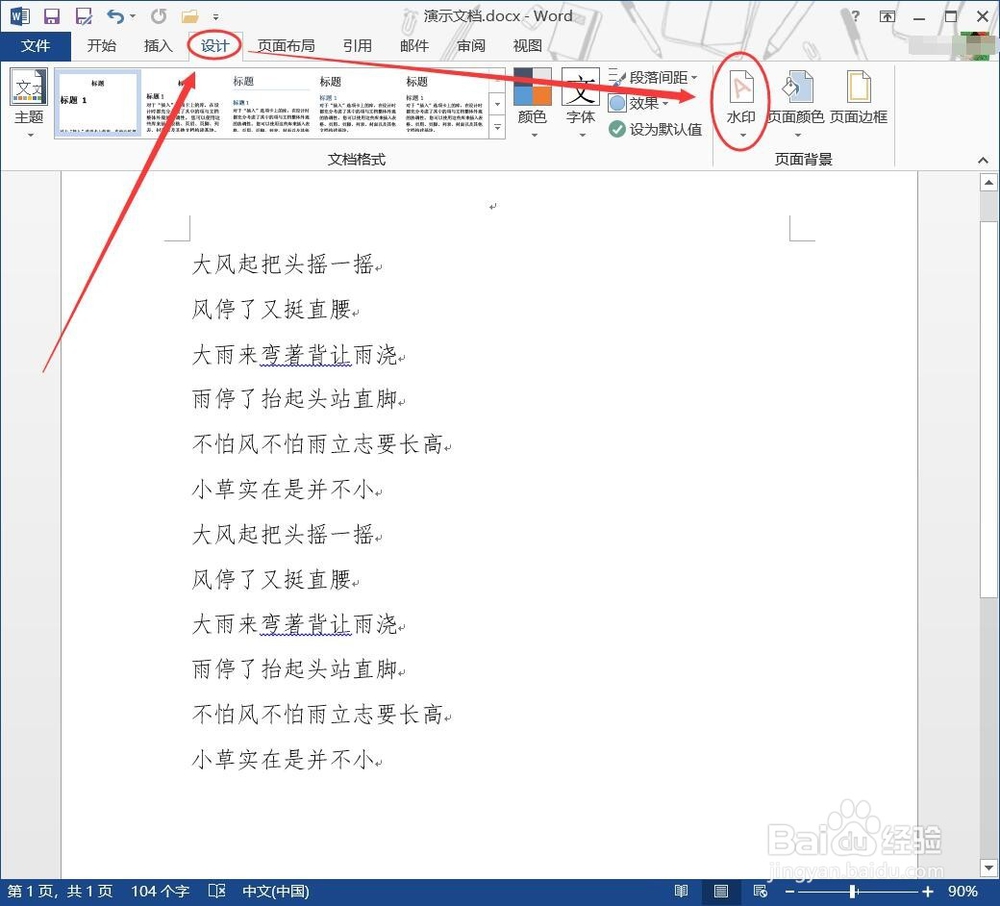The width and height of the screenshot is (1000, 906).
Task: Switch to the 页面布局 Page Layout tab
Action: click(x=286, y=45)
